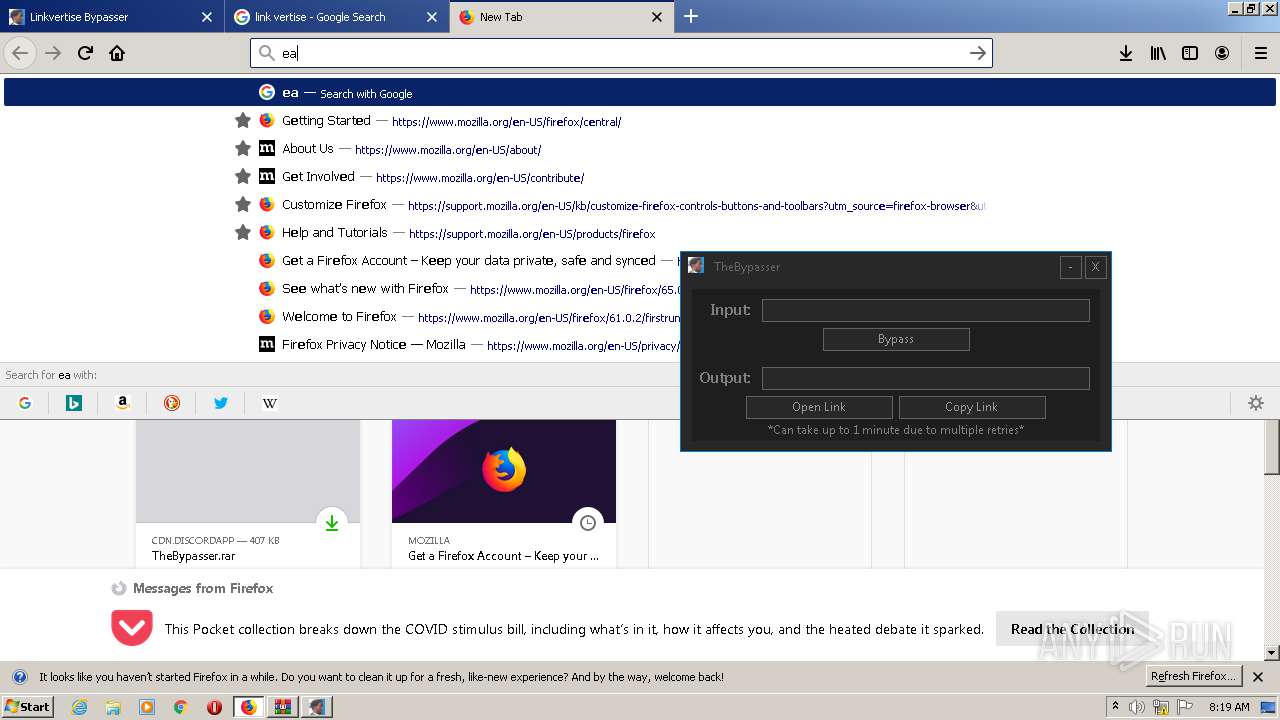Screen dimensions: 1280x720
Task: Open the Customize Firefox suggestion
Action: (x=640, y=205)
